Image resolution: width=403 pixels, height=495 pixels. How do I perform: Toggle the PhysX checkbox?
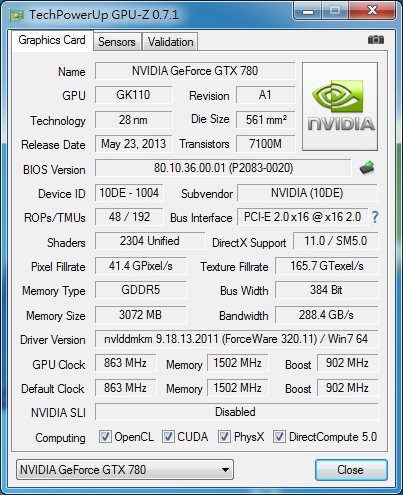[x=224, y=436]
